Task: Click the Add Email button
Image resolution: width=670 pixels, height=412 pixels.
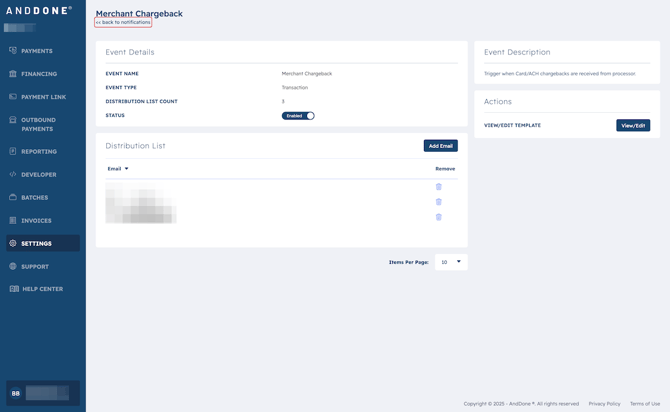Action: (x=440, y=146)
